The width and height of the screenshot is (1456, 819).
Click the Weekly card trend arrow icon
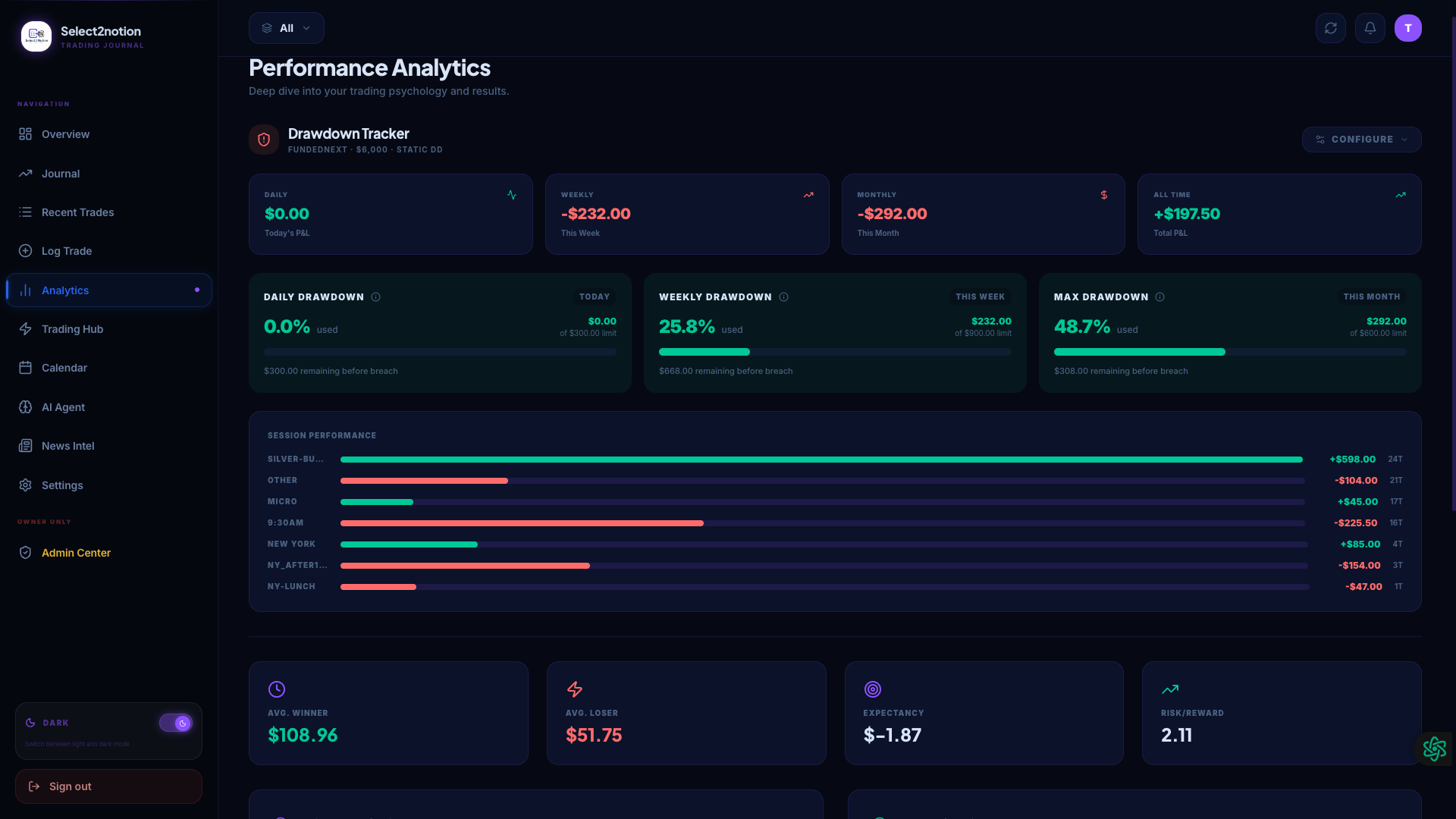(x=808, y=195)
